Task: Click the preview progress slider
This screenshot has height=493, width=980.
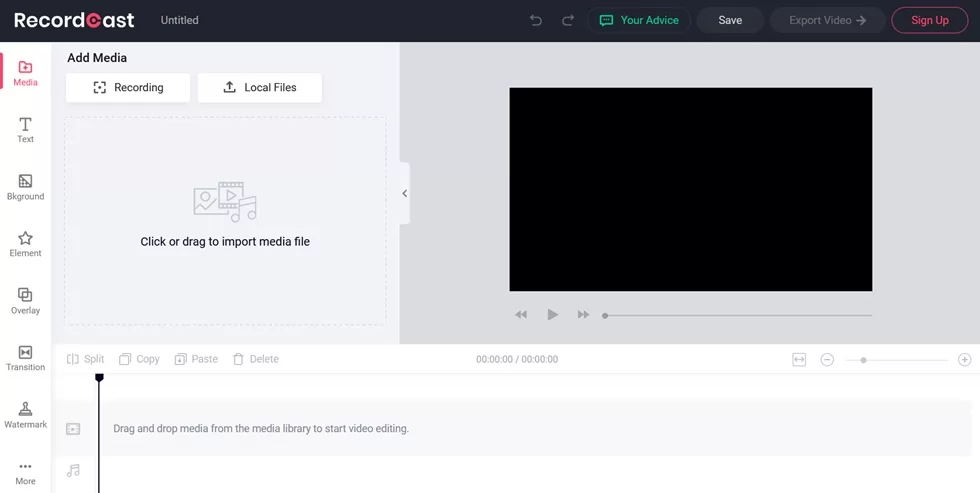Action: [x=738, y=316]
